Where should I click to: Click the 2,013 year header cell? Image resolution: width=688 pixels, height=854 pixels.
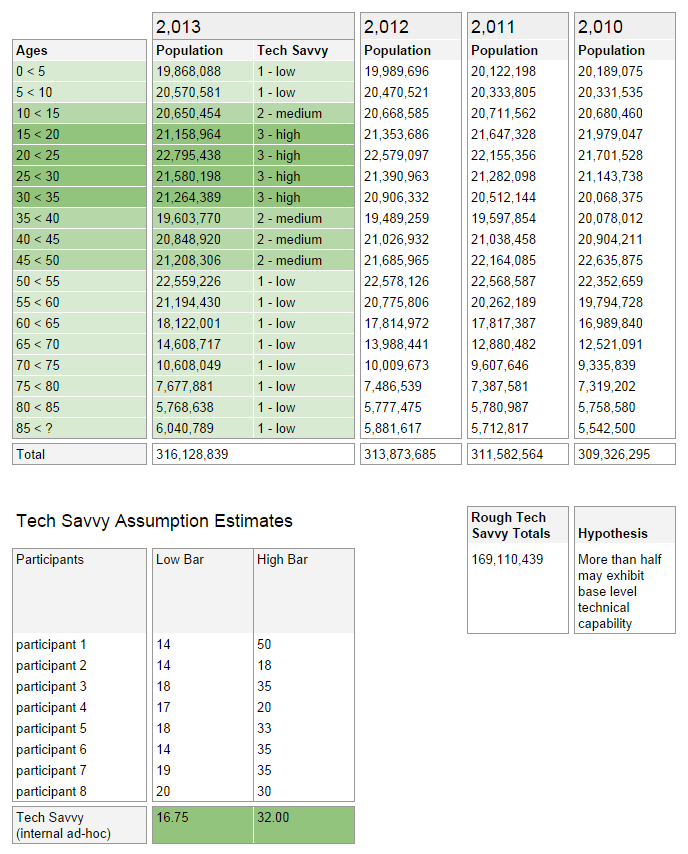(252, 27)
